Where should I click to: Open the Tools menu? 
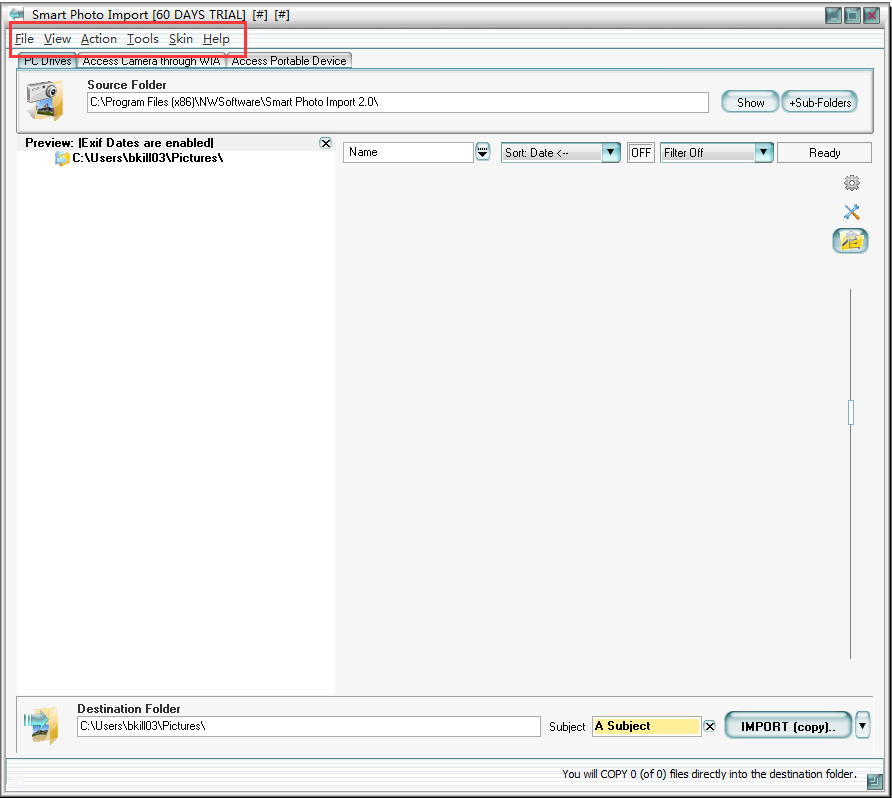(142, 39)
